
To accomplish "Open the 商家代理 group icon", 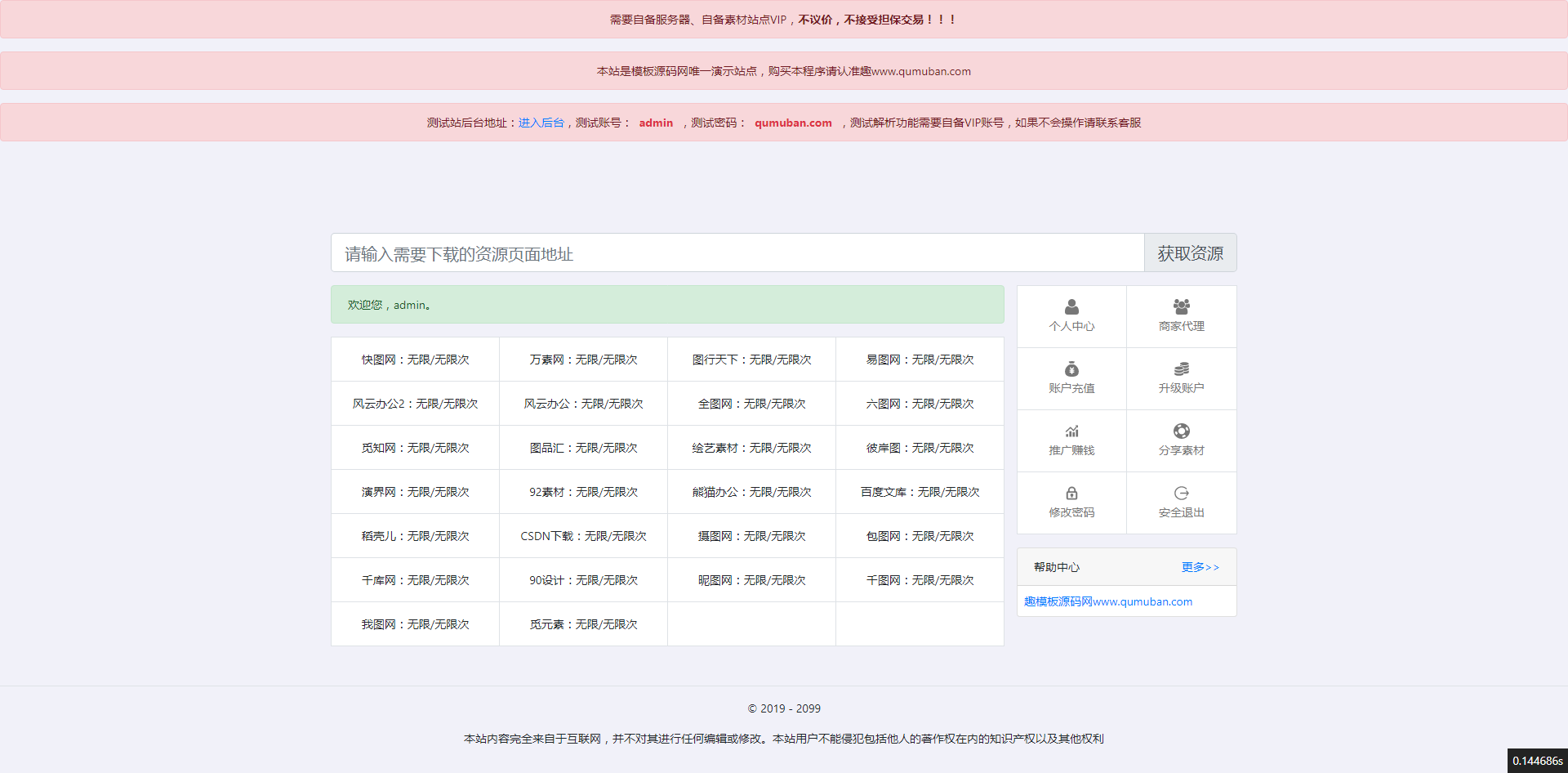I will click(1181, 307).
